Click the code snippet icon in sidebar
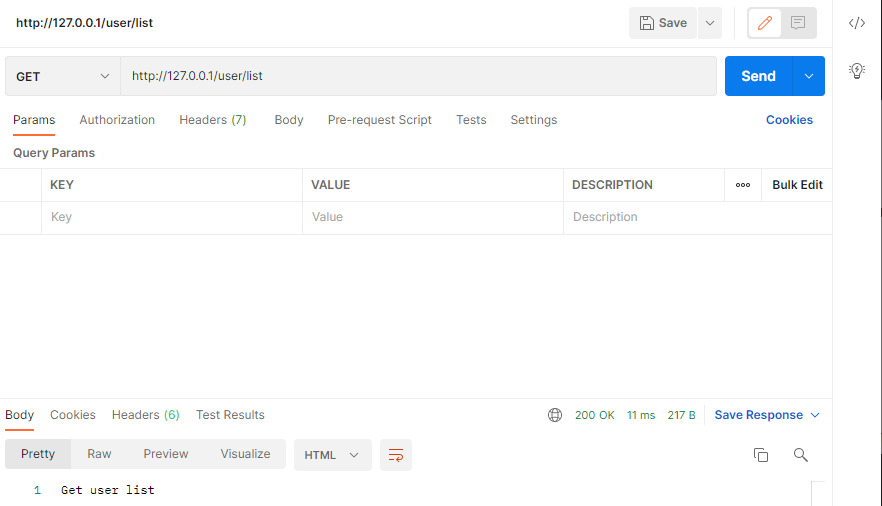Viewport: 882px width, 506px height. coord(857,23)
